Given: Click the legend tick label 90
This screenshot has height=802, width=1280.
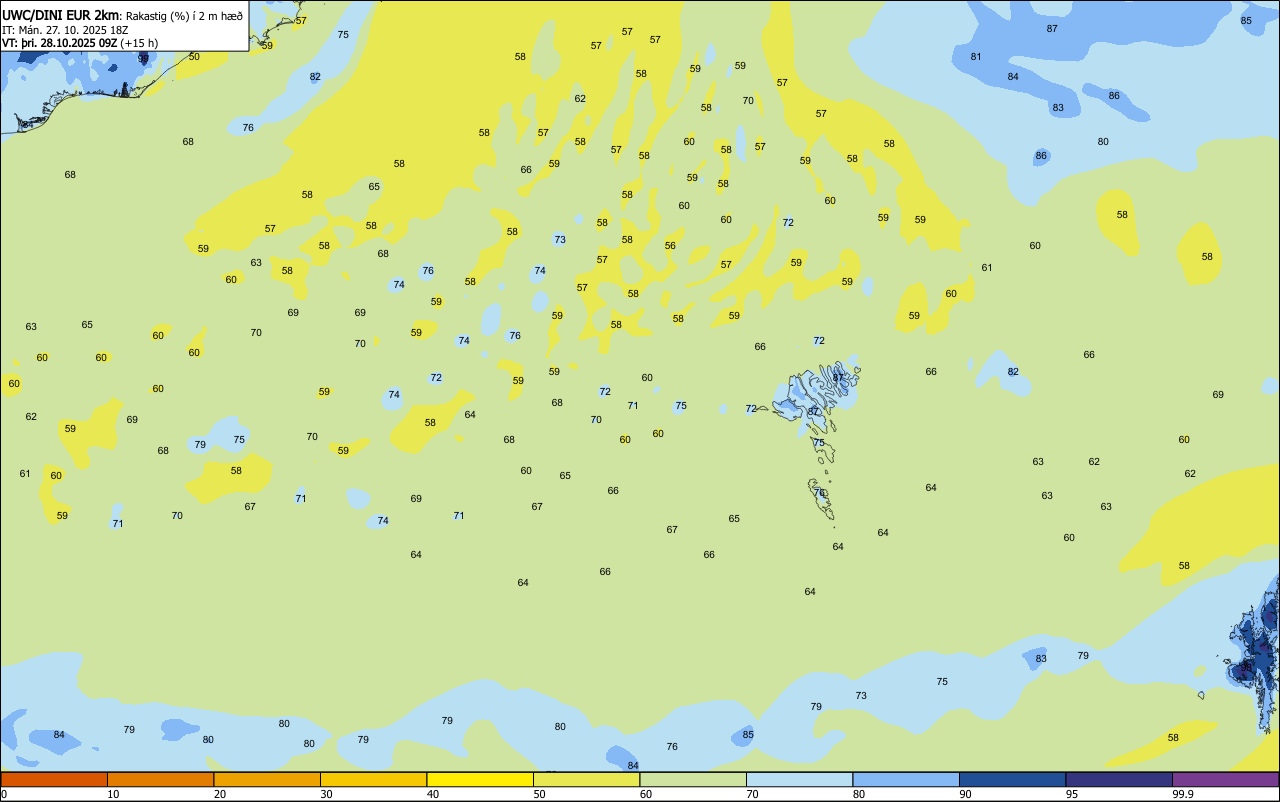Looking at the screenshot, I should pyautogui.click(x=965, y=794).
